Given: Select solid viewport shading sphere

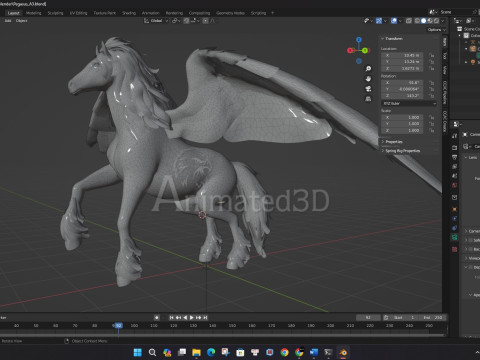Looking at the screenshot, I should pyautogui.click(x=423, y=21).
